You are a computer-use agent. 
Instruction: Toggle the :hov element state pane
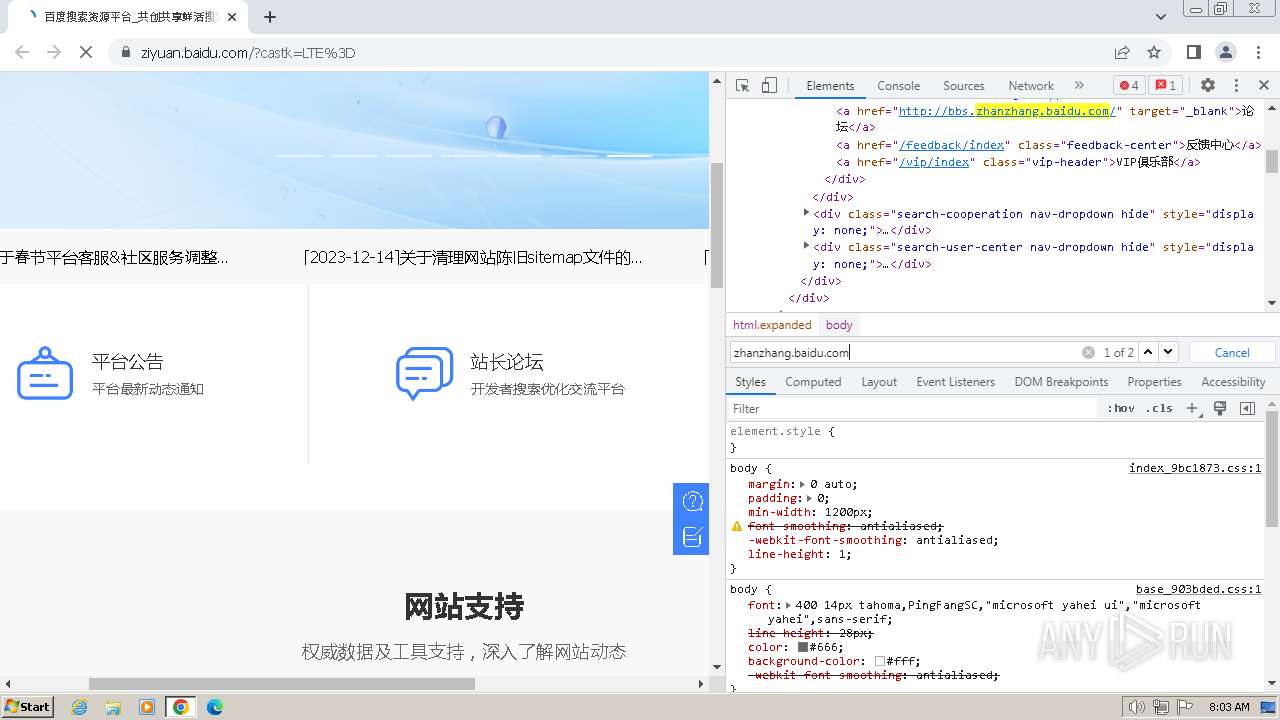(1120, 408)
